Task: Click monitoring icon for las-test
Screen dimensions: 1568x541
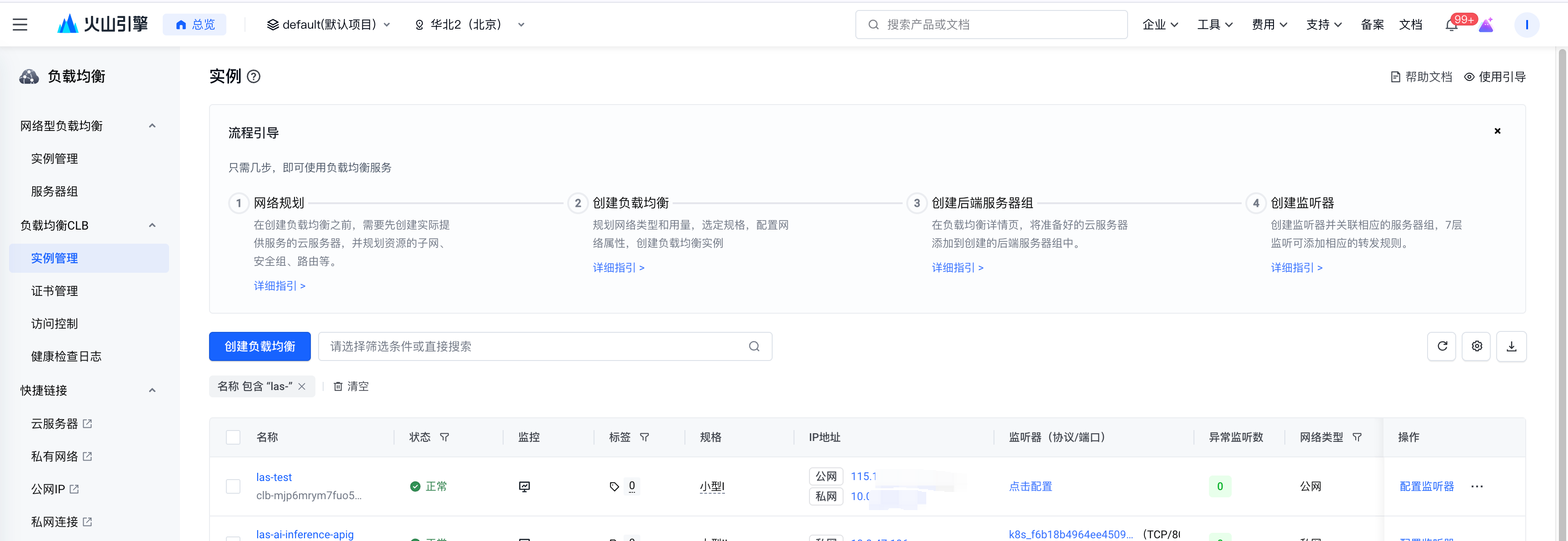Action: pyautogui.click(x=524, y=486)
